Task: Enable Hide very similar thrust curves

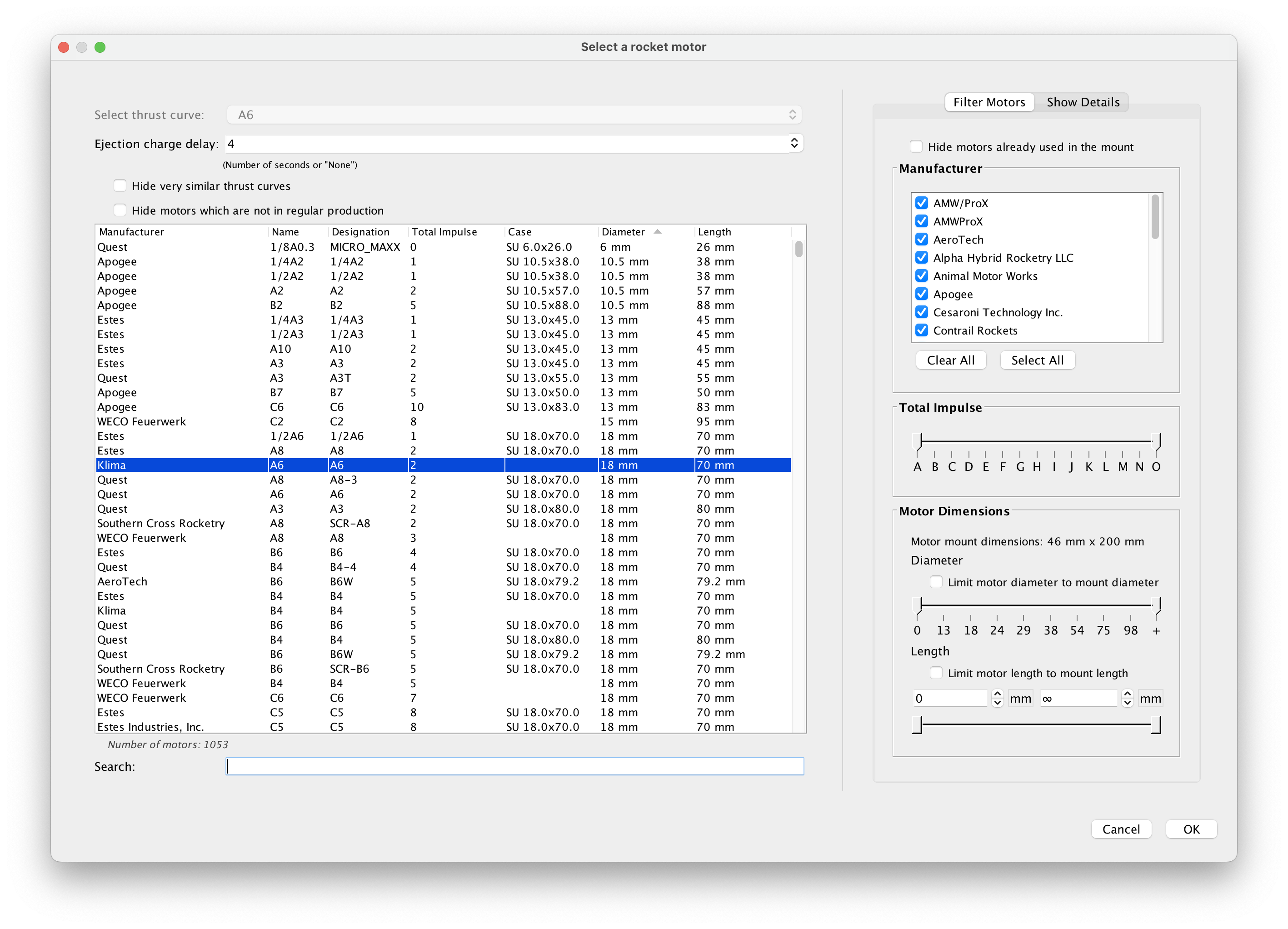Action: [120, 185]
